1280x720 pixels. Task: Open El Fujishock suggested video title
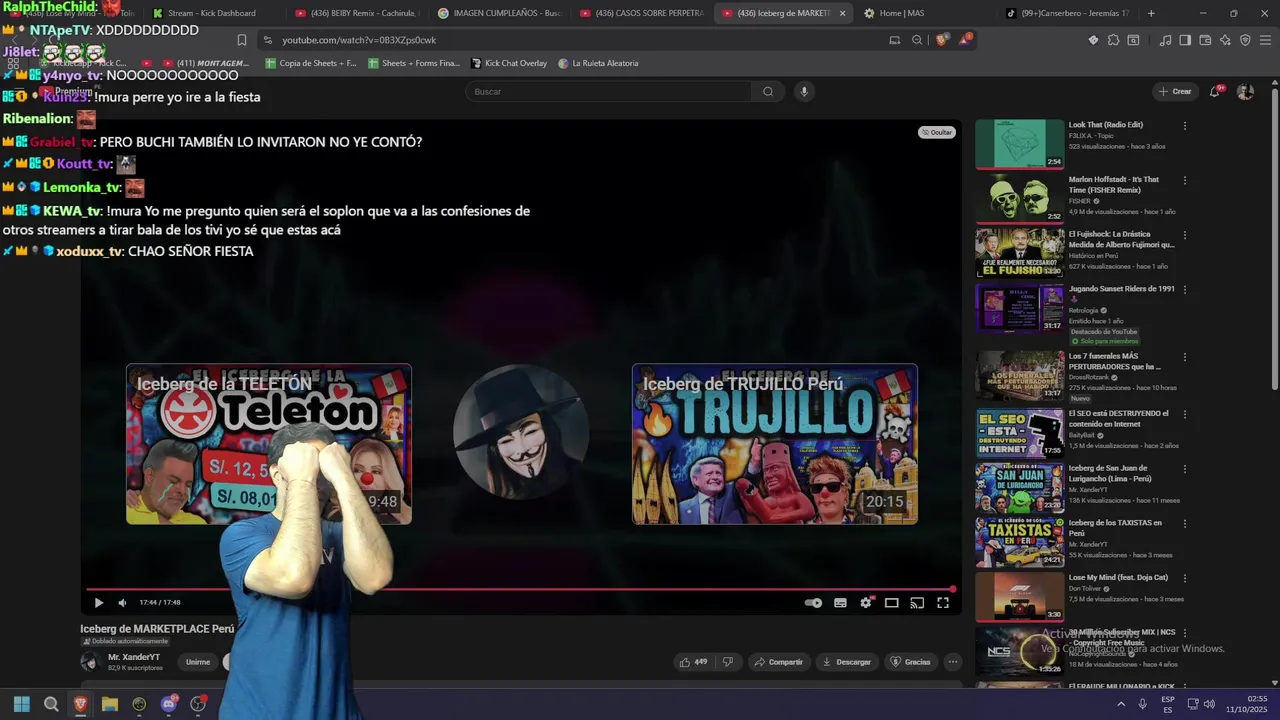coord(1121,239)
